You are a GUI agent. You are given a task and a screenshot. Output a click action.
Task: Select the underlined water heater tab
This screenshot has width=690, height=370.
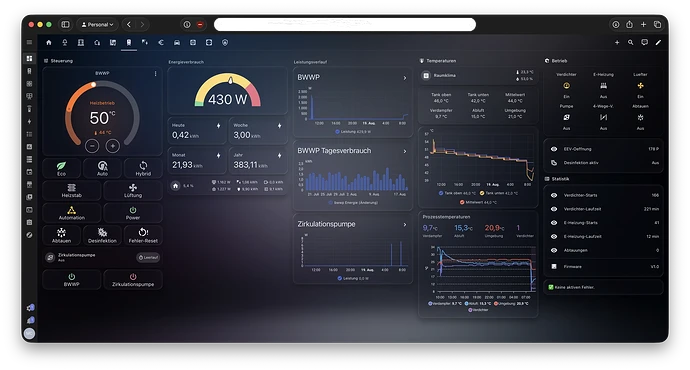(129, 43)
